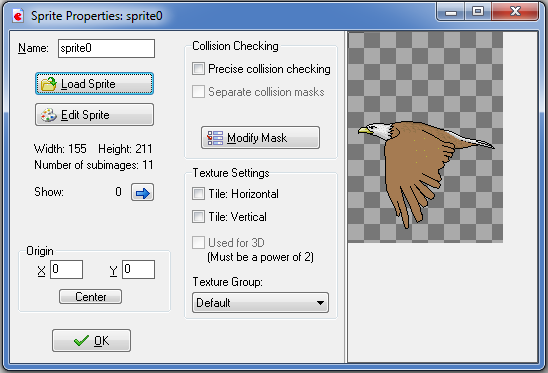548x373 pixels.
Task: Click the sprite Name text field
Action: pos(106,48)
